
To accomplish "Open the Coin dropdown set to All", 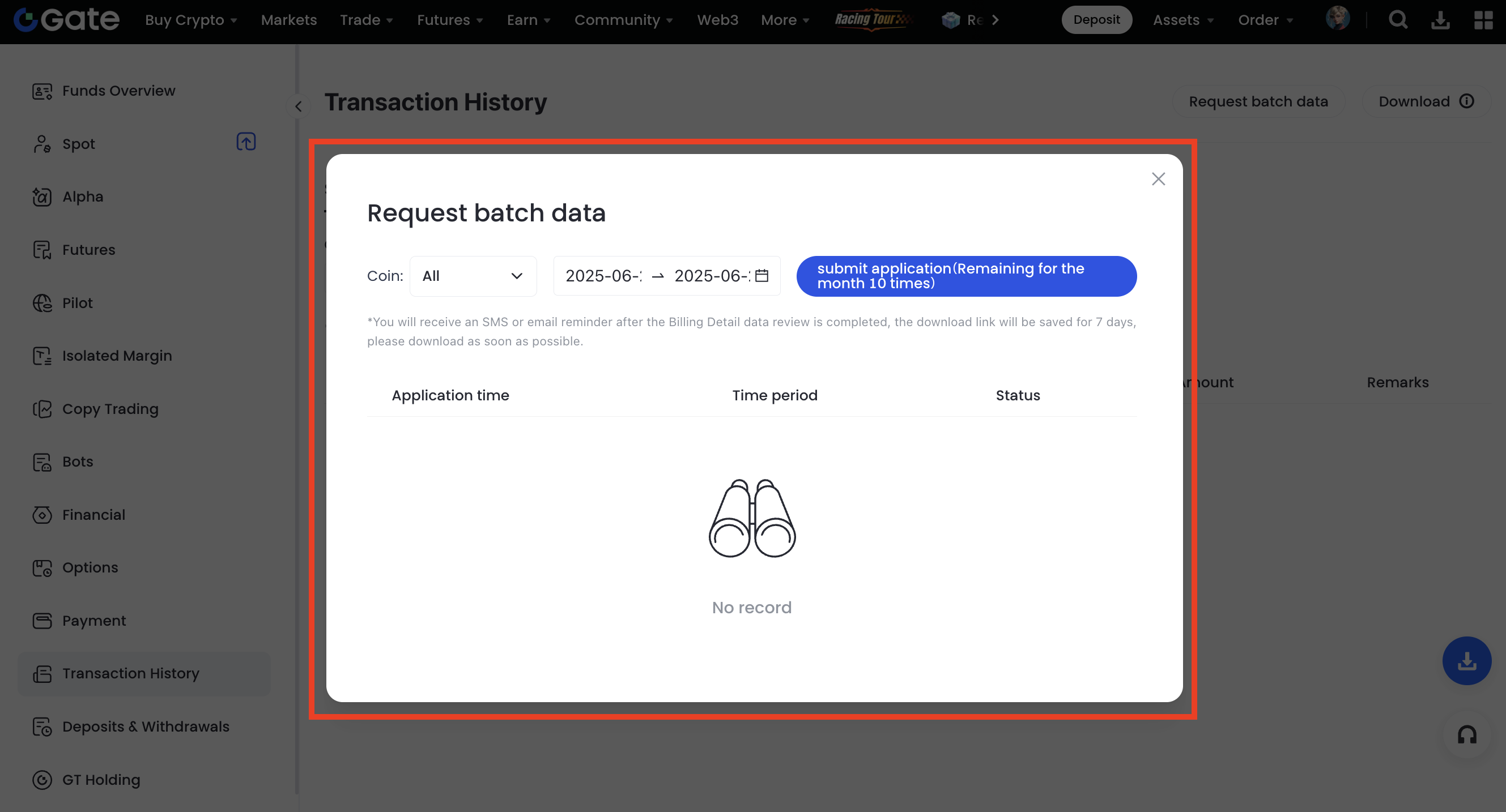I will coord(473,276).
